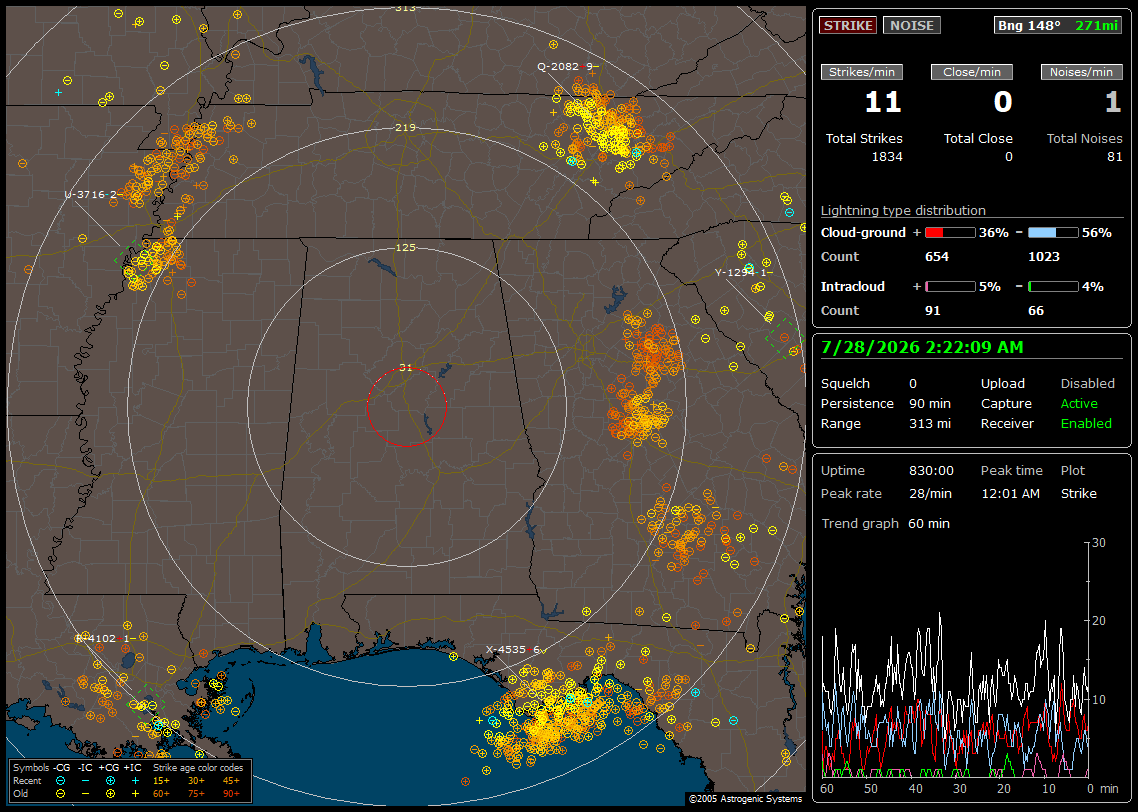Screen dimensions: 1138x812
Task: Click the 125 range ring label
Action: 405,247
